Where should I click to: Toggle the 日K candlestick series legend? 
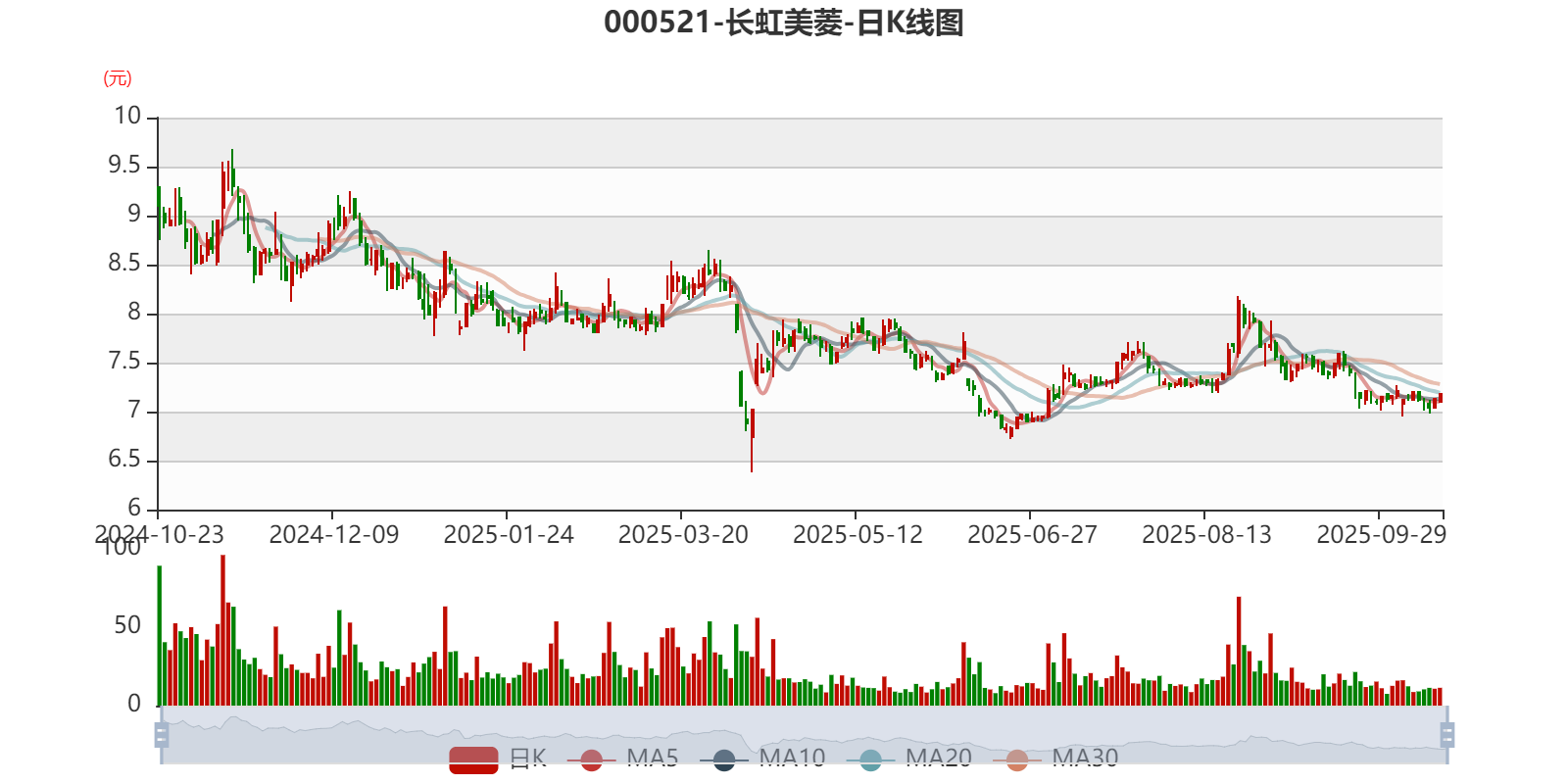coord(498,759)
